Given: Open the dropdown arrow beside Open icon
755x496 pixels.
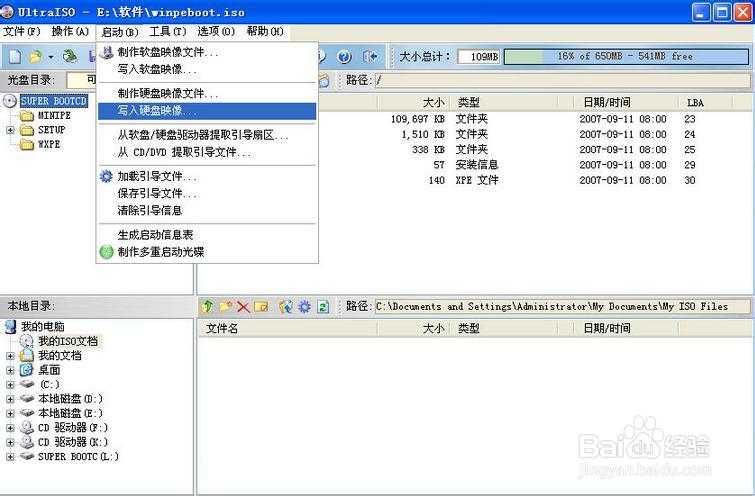Looking at the screenshot, I should [x=50, y=57].
